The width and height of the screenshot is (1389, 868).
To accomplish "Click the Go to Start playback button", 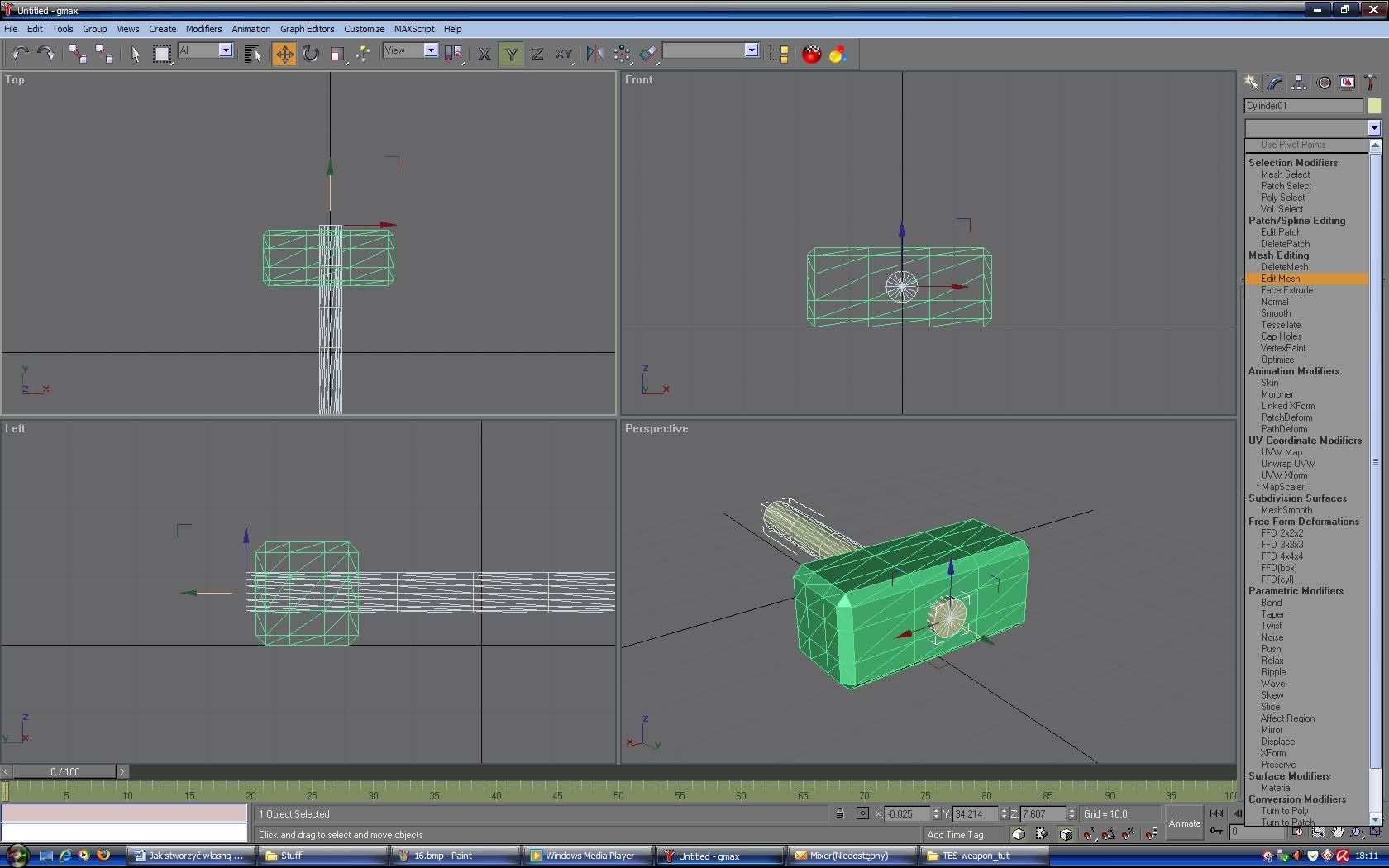I will [1216, 813].
